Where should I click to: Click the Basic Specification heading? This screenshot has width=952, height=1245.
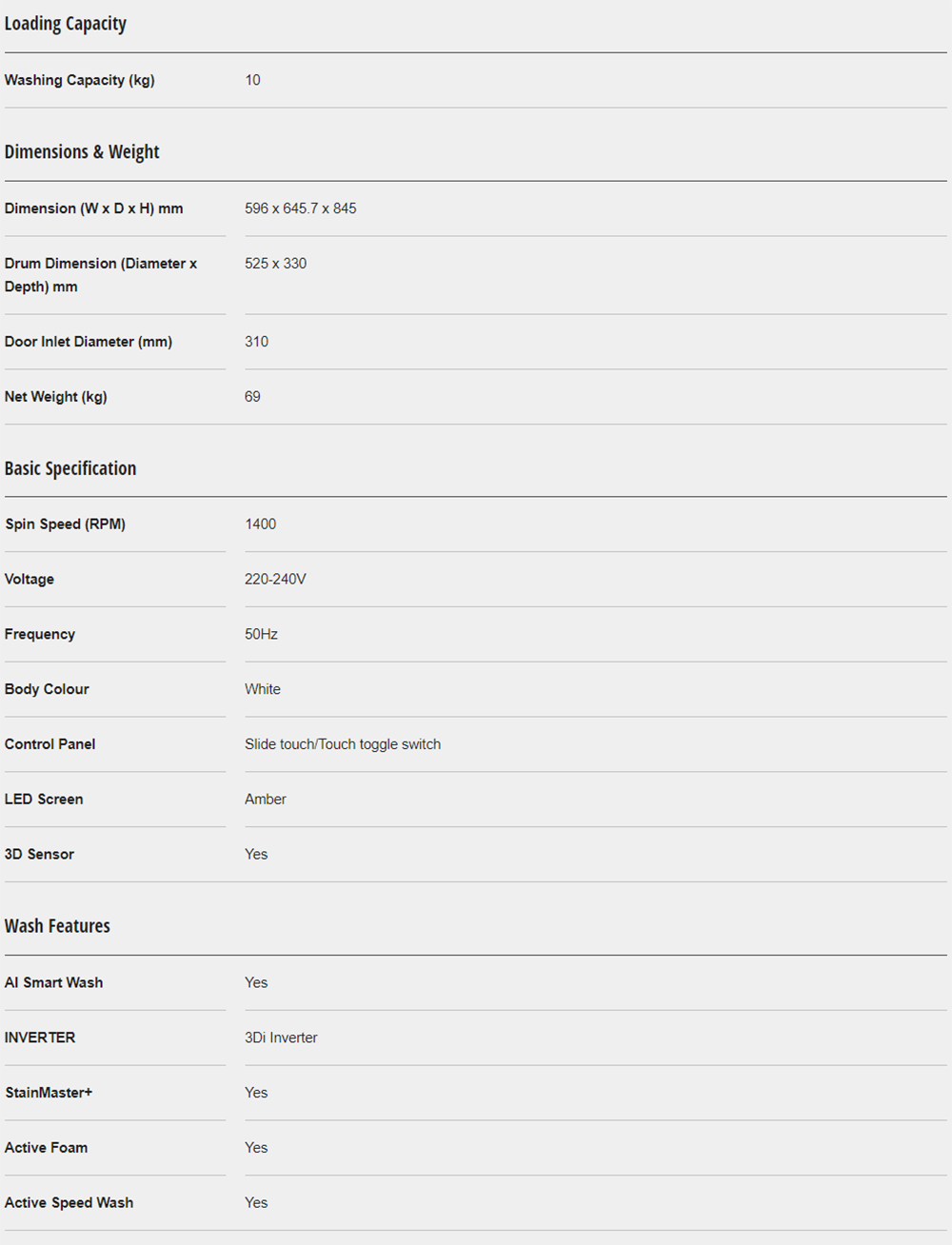(x=70, y=468)
